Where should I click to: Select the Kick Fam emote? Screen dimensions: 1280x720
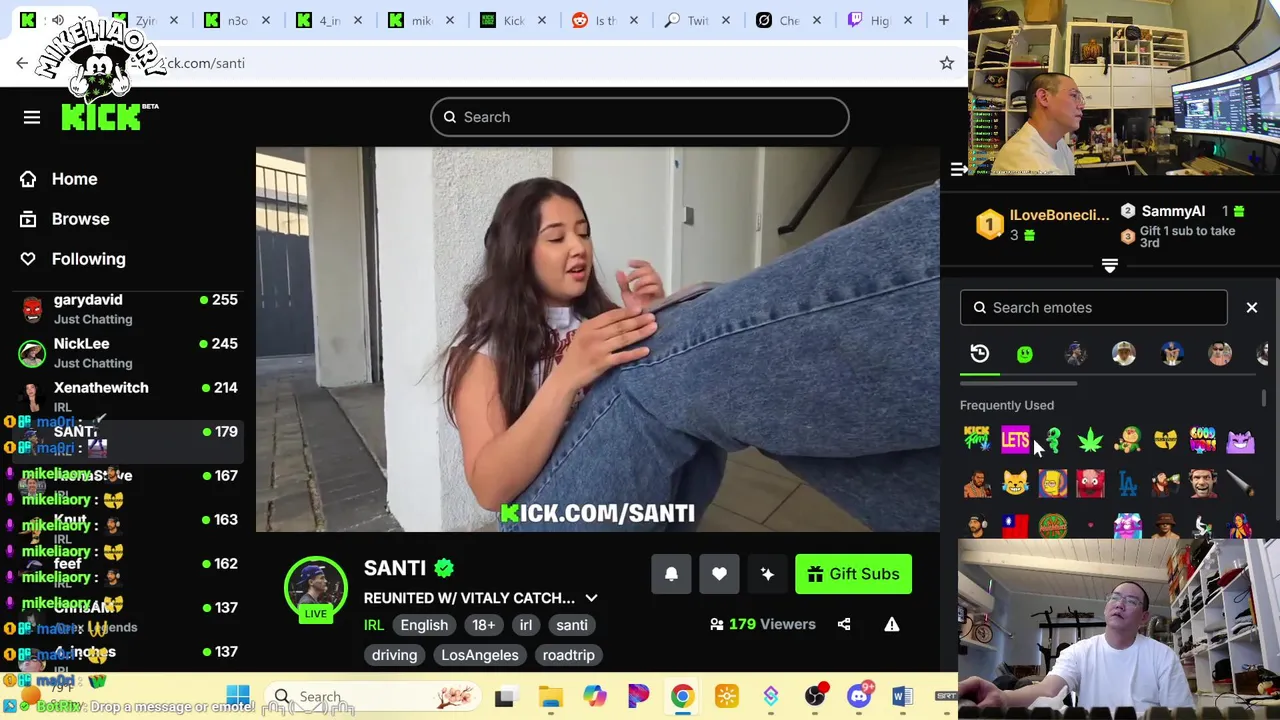point(977,440)
